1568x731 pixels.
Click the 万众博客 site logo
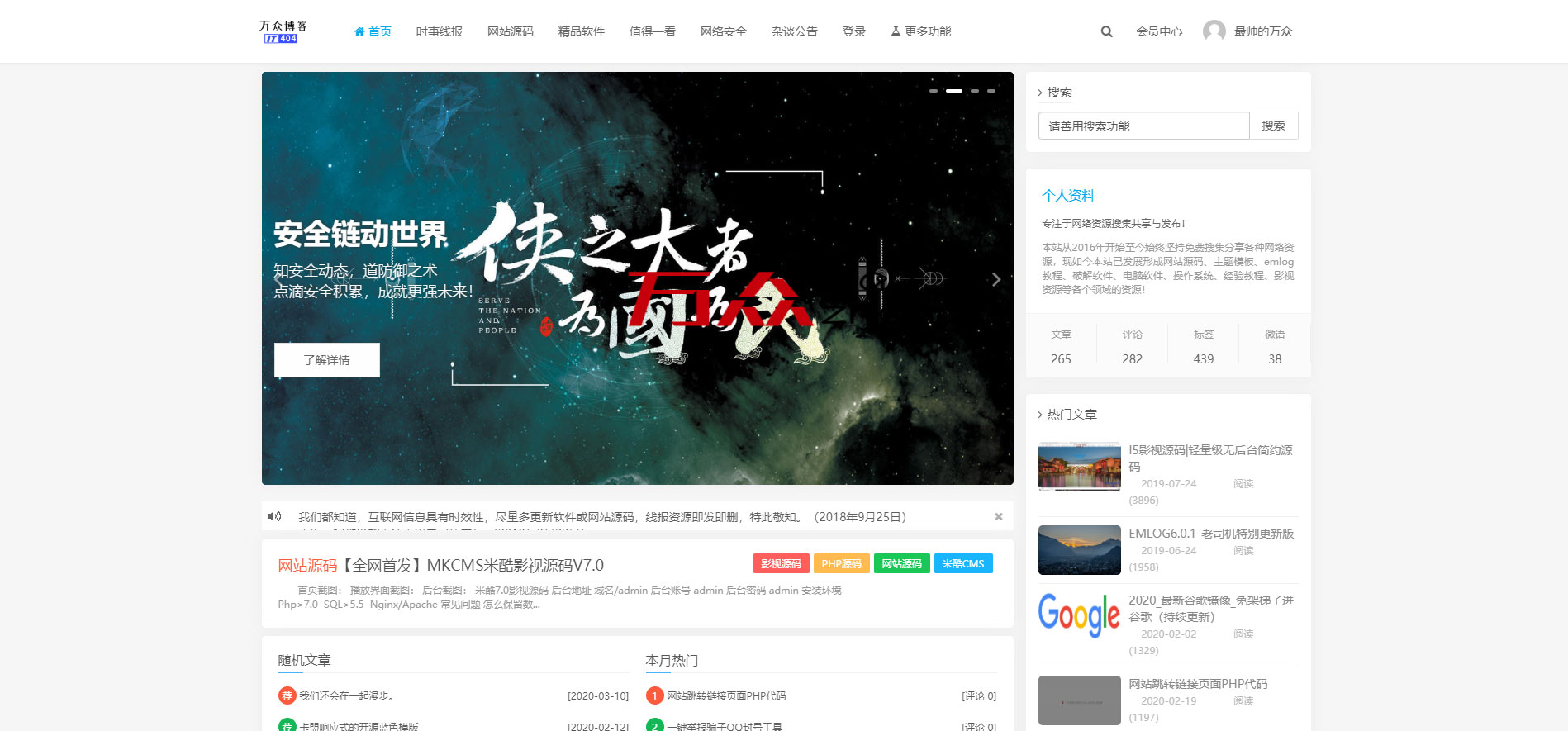point(283,31)
